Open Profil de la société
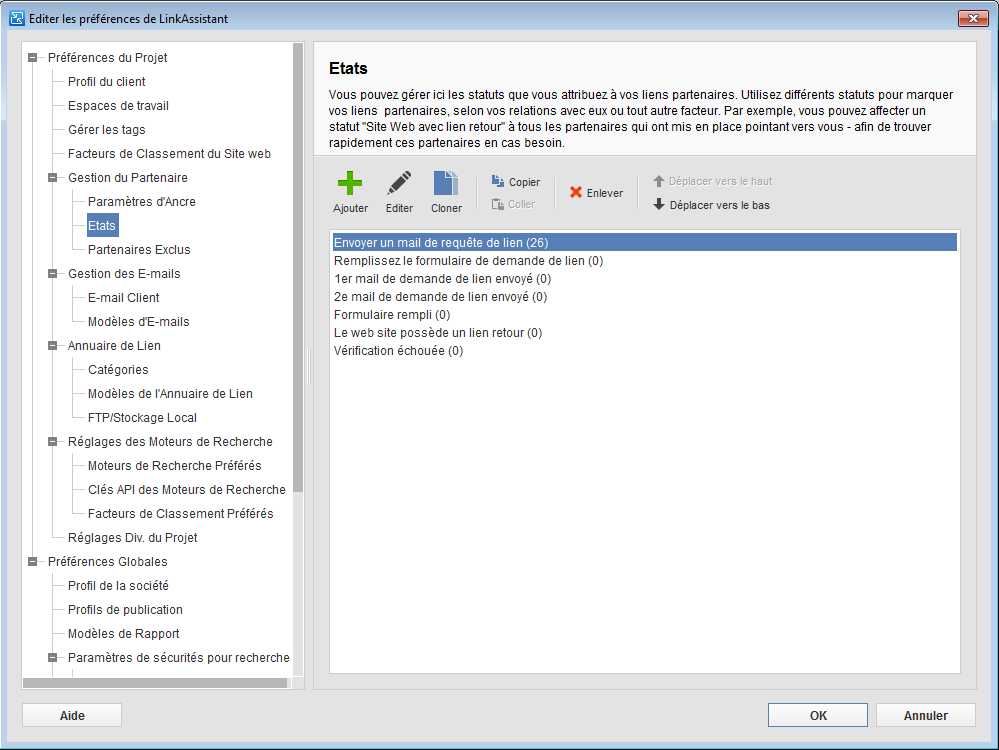 [x=118, y=586]
